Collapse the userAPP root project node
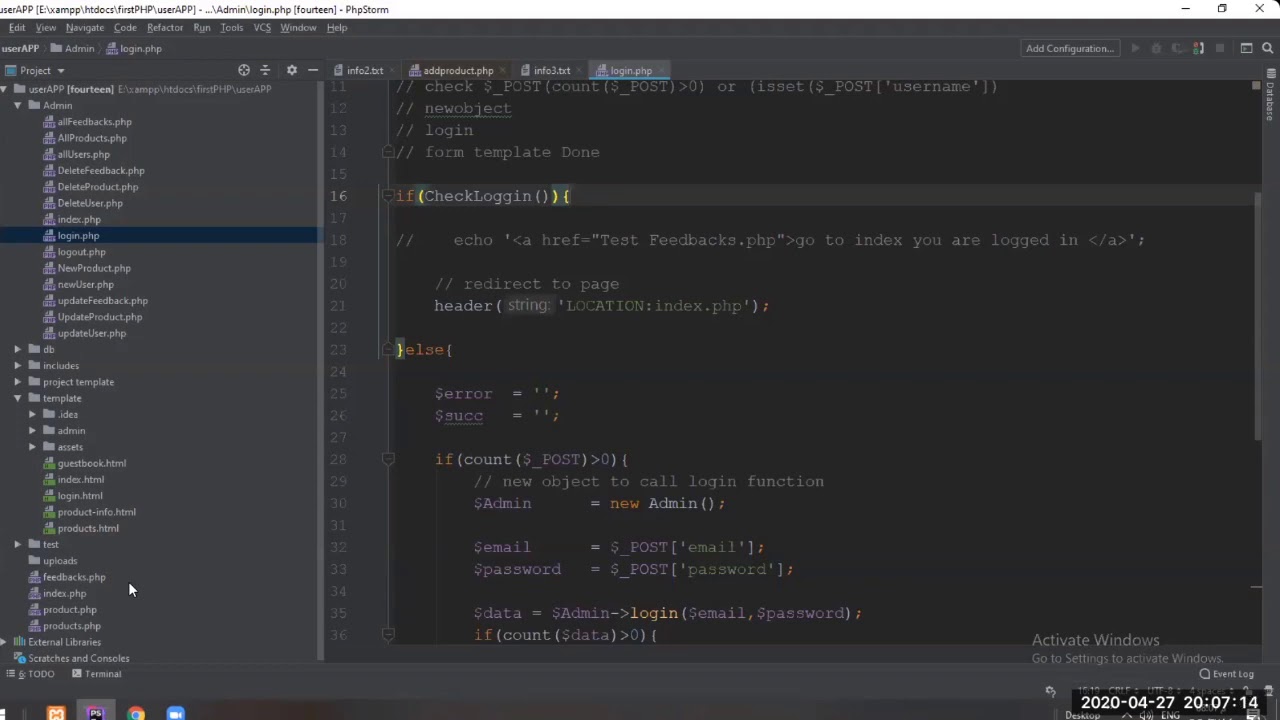The image size is (1280, 720). (x=4, y=90)
